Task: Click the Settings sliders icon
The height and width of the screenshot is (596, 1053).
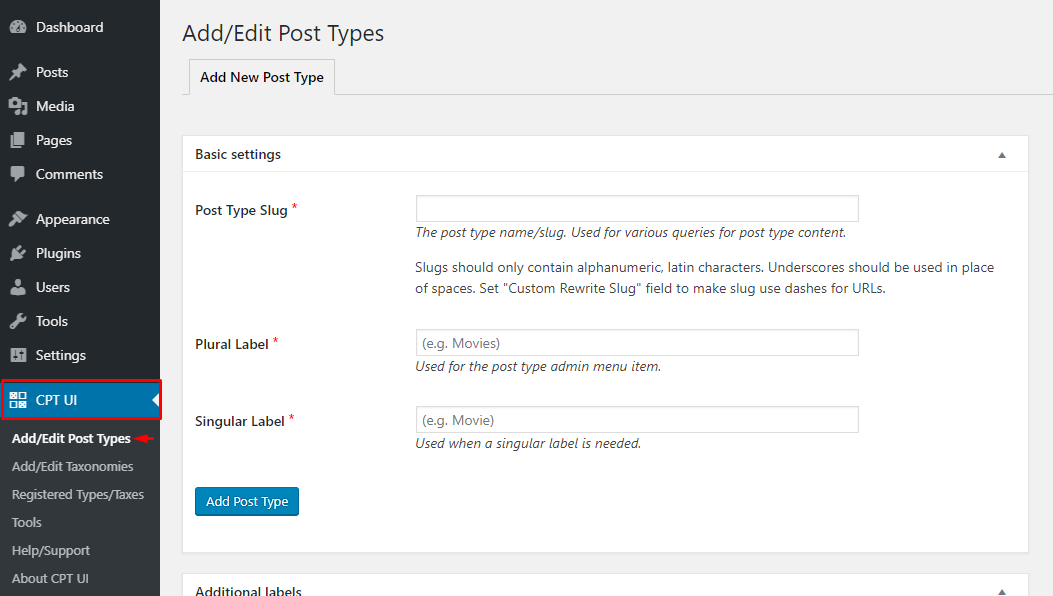Action: click(18, 356)
